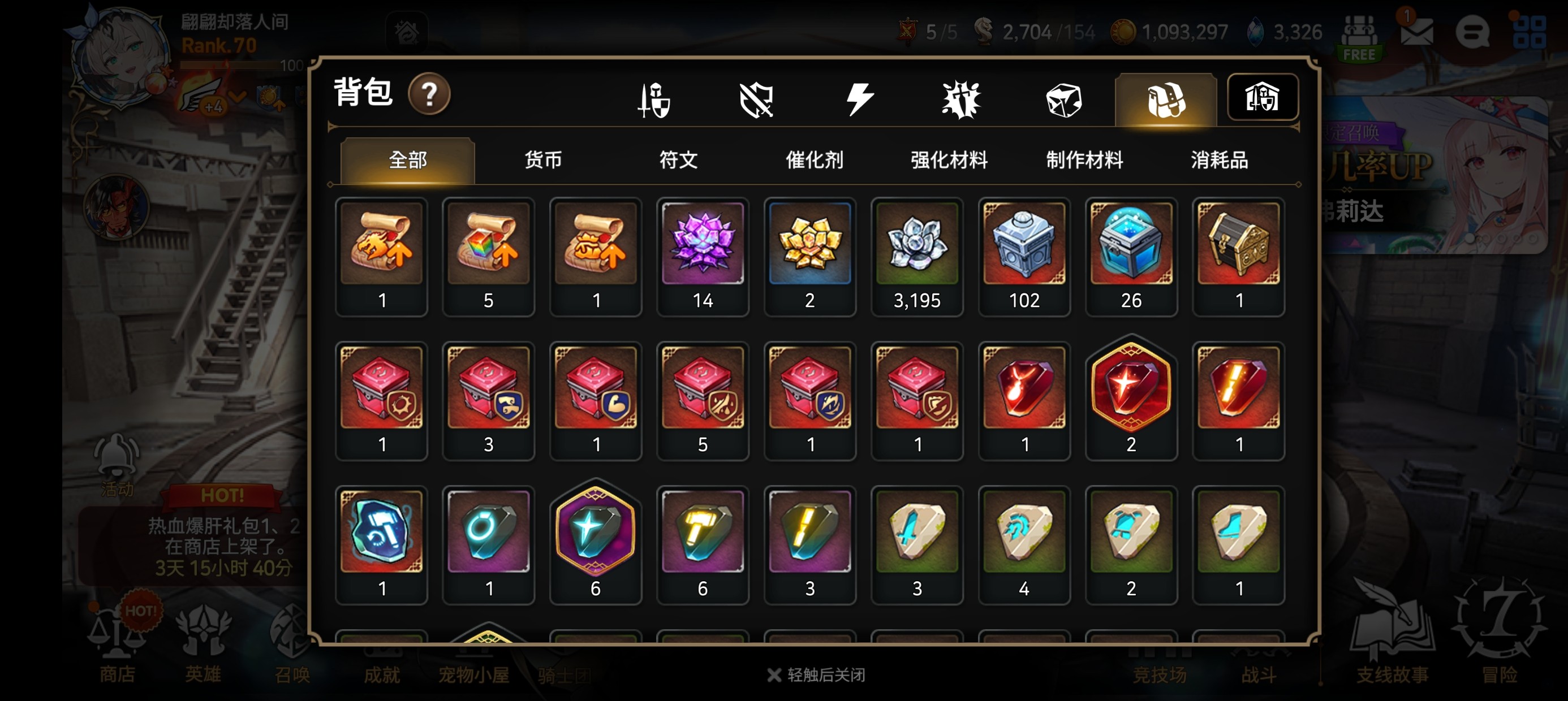Select the purple crystal flower item with 14

click(703, 257)
